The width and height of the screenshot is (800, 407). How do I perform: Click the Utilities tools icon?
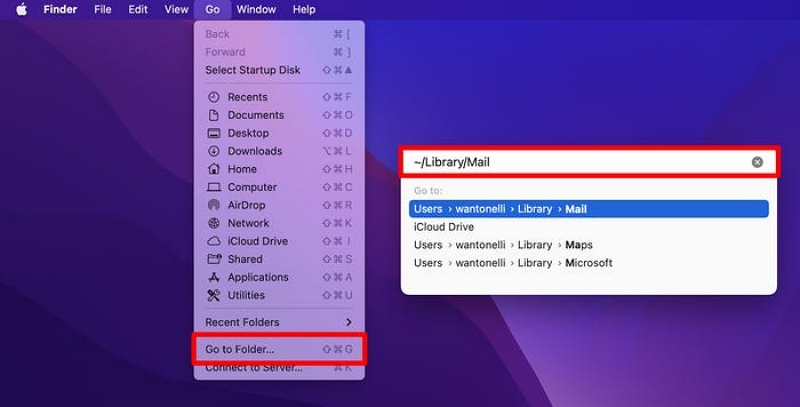point(214,295)
